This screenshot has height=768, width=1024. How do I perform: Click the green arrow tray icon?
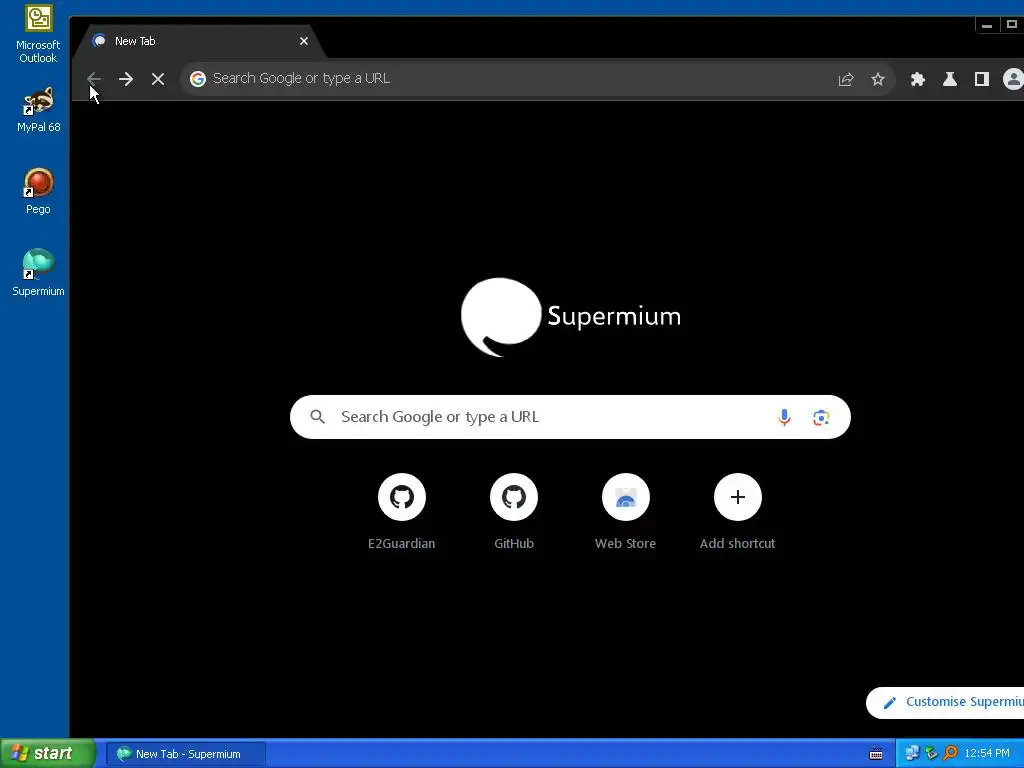931,754
